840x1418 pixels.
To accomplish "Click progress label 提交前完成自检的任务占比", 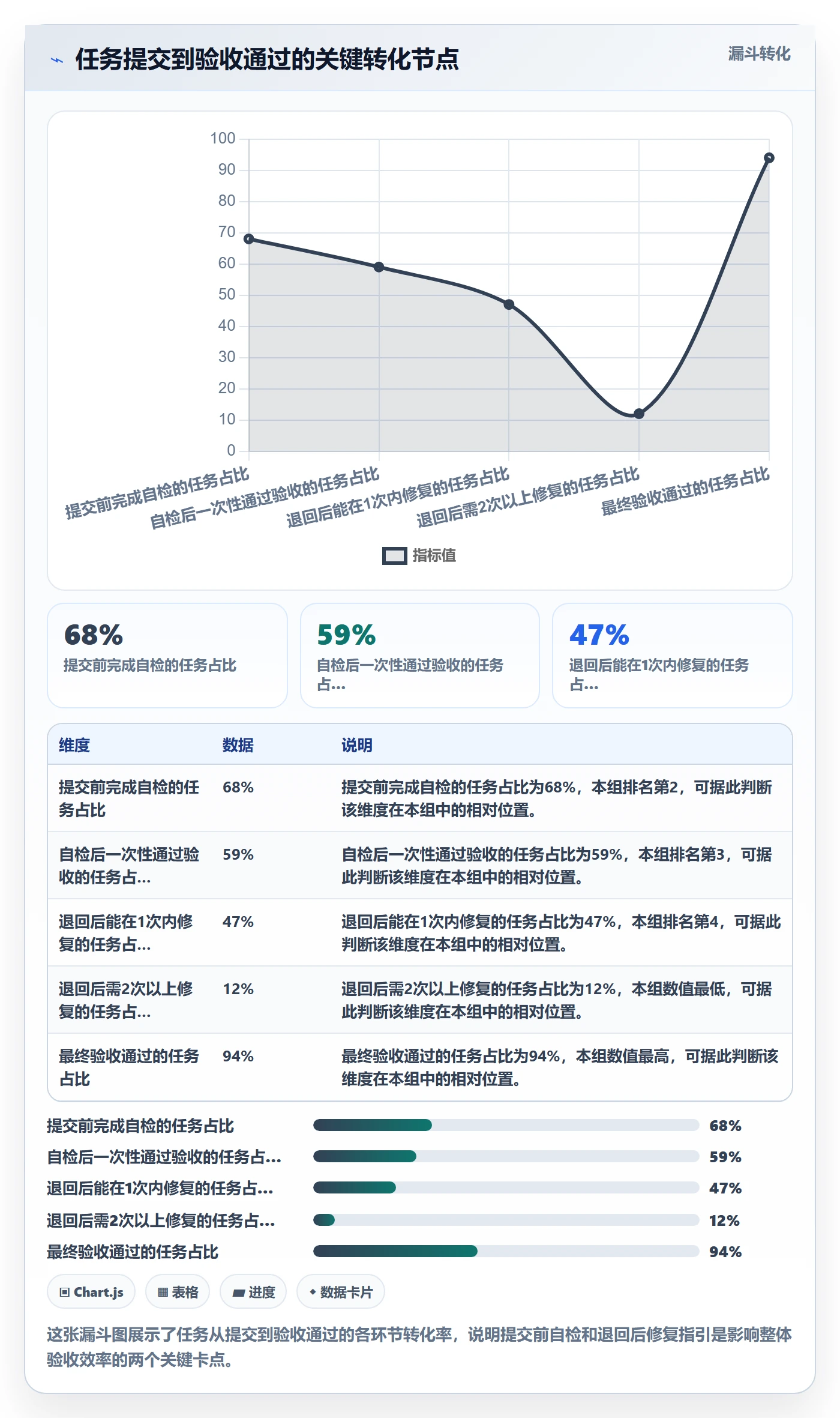I will pos(140,1126).
